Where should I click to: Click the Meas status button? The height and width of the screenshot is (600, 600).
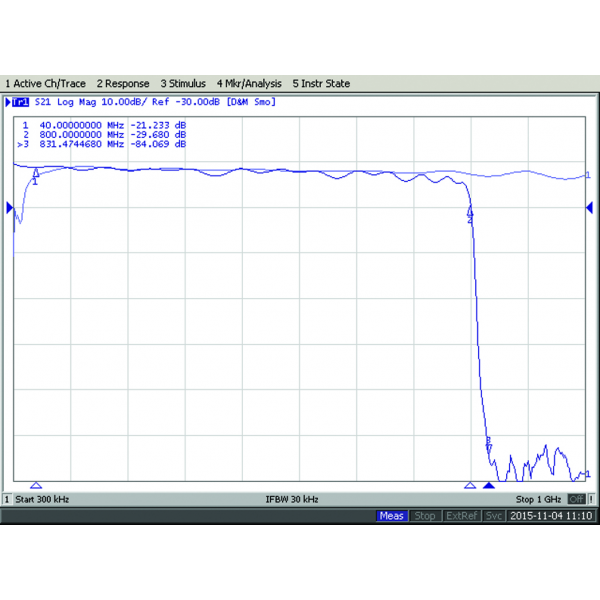tap(391, 516)
